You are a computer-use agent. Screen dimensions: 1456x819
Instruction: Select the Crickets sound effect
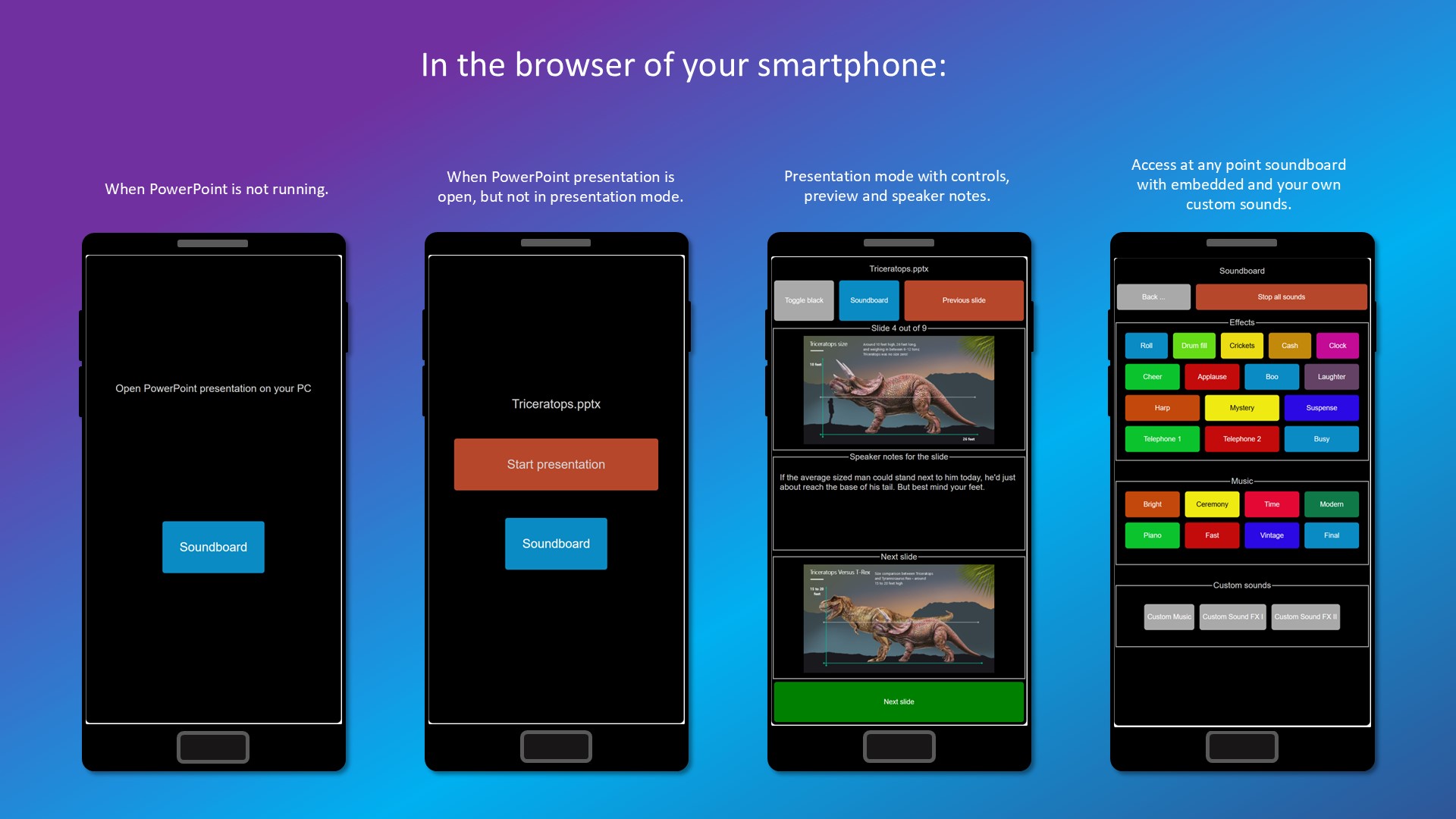pos(1242,345)
